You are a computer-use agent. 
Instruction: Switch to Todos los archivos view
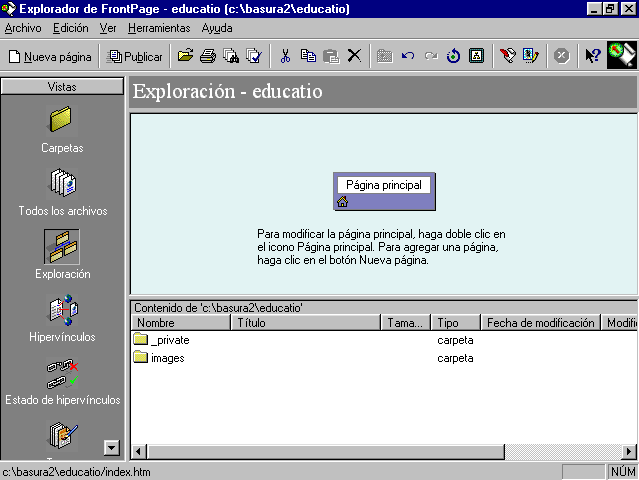[62, 192]
